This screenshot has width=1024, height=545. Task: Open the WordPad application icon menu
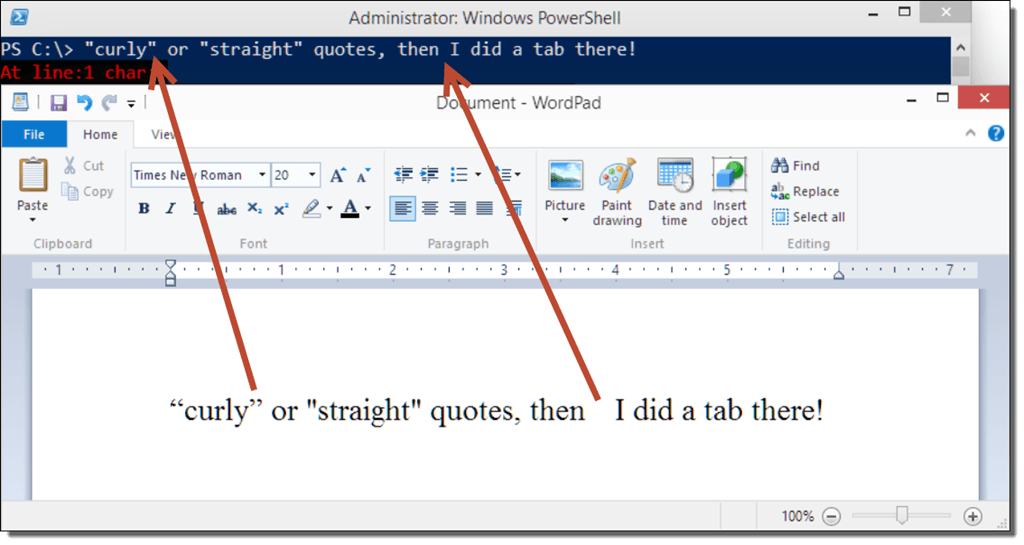point(20,102)
